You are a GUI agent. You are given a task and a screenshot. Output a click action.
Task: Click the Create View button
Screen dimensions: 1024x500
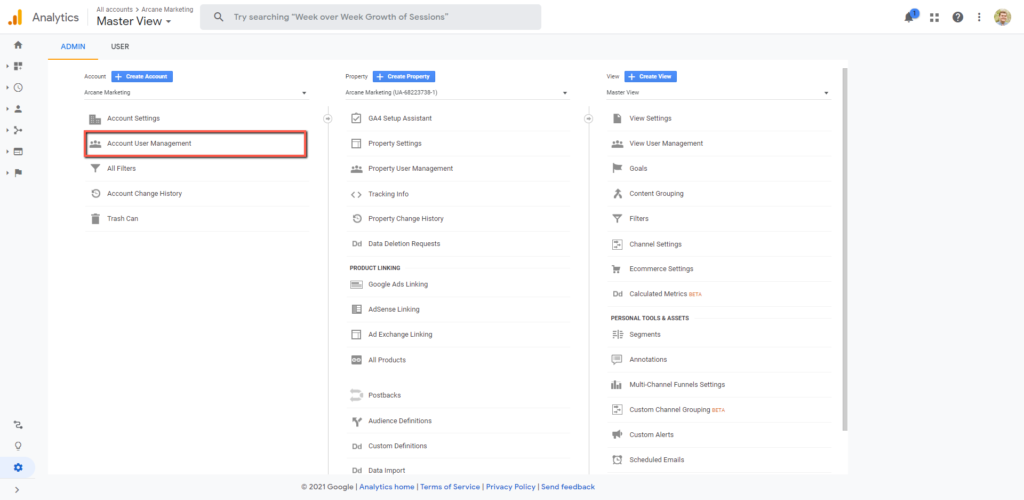click(x=650, y=76)
